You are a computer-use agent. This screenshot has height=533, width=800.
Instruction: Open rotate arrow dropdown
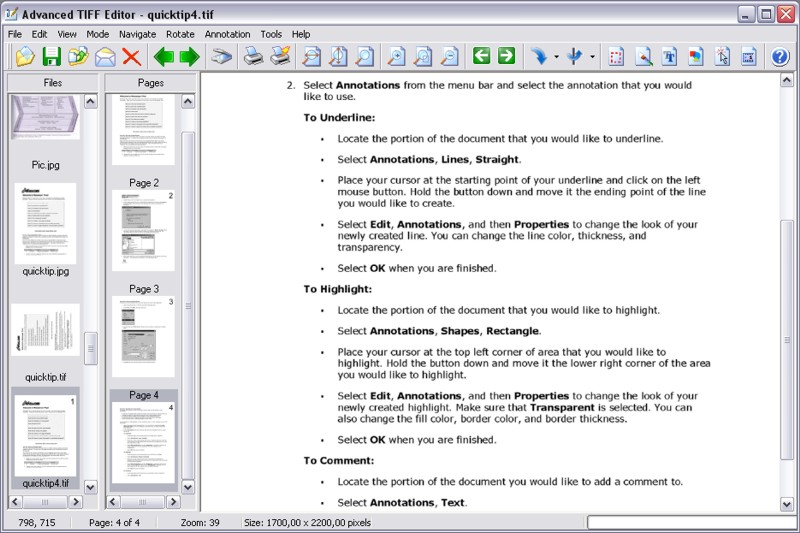tap(556, 57)
